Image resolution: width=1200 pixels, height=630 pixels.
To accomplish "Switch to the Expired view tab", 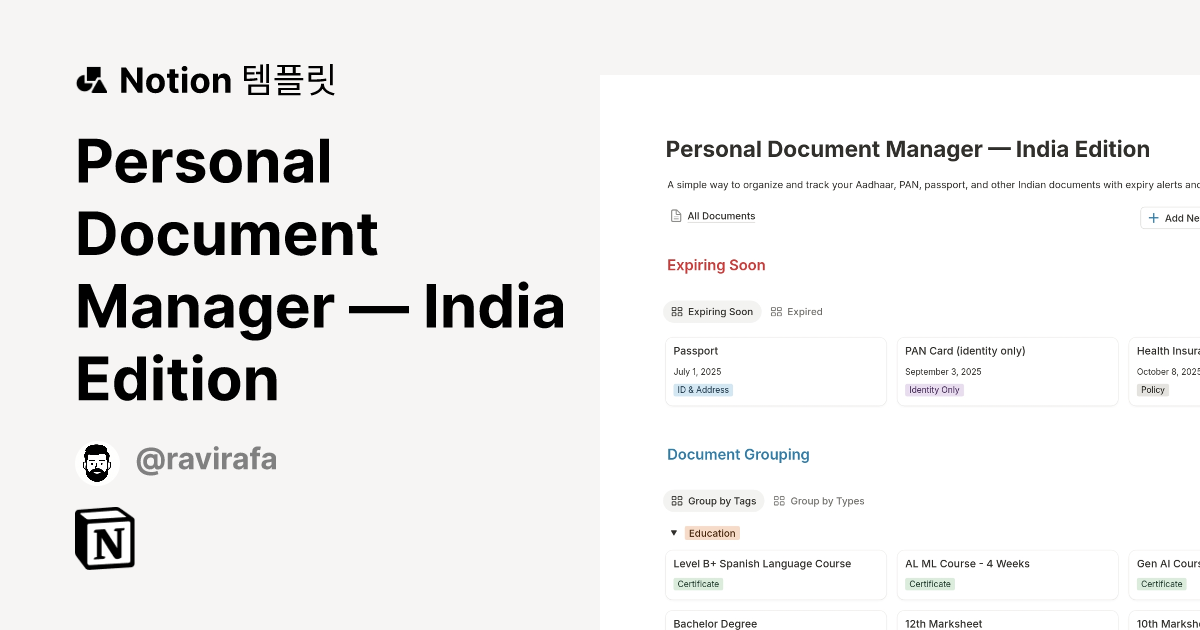I will 804,311.
